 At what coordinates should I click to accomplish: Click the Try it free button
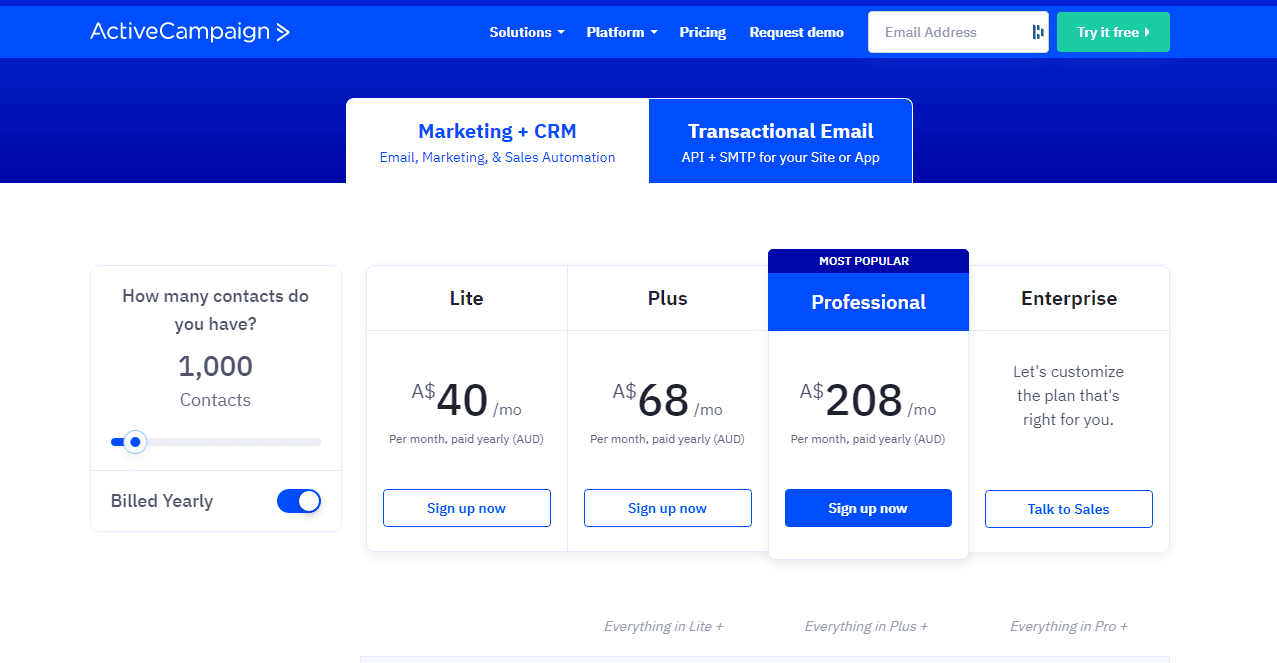(x=1113, y=32)
